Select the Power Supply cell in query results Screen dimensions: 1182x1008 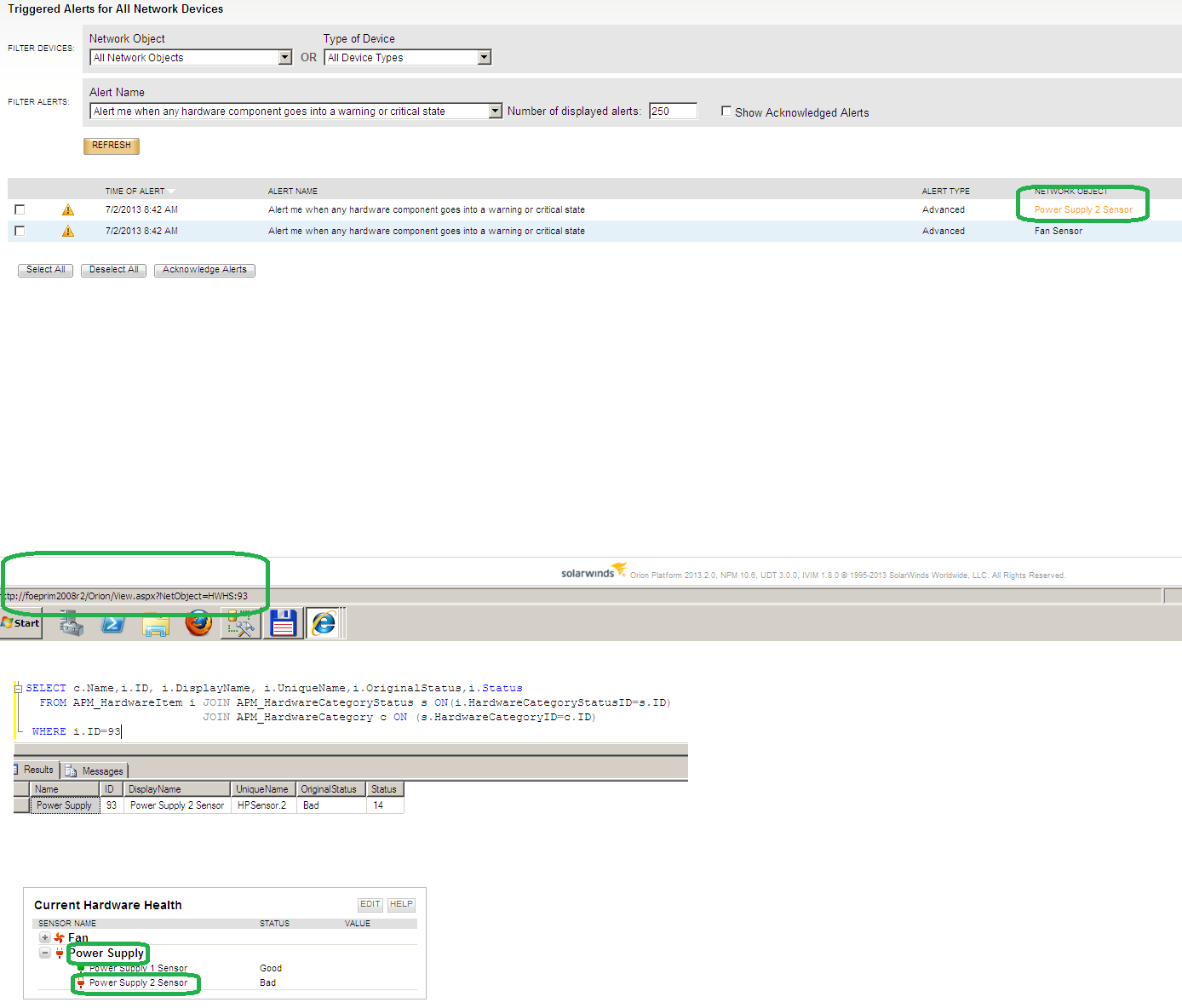click(x=65, y=805)
